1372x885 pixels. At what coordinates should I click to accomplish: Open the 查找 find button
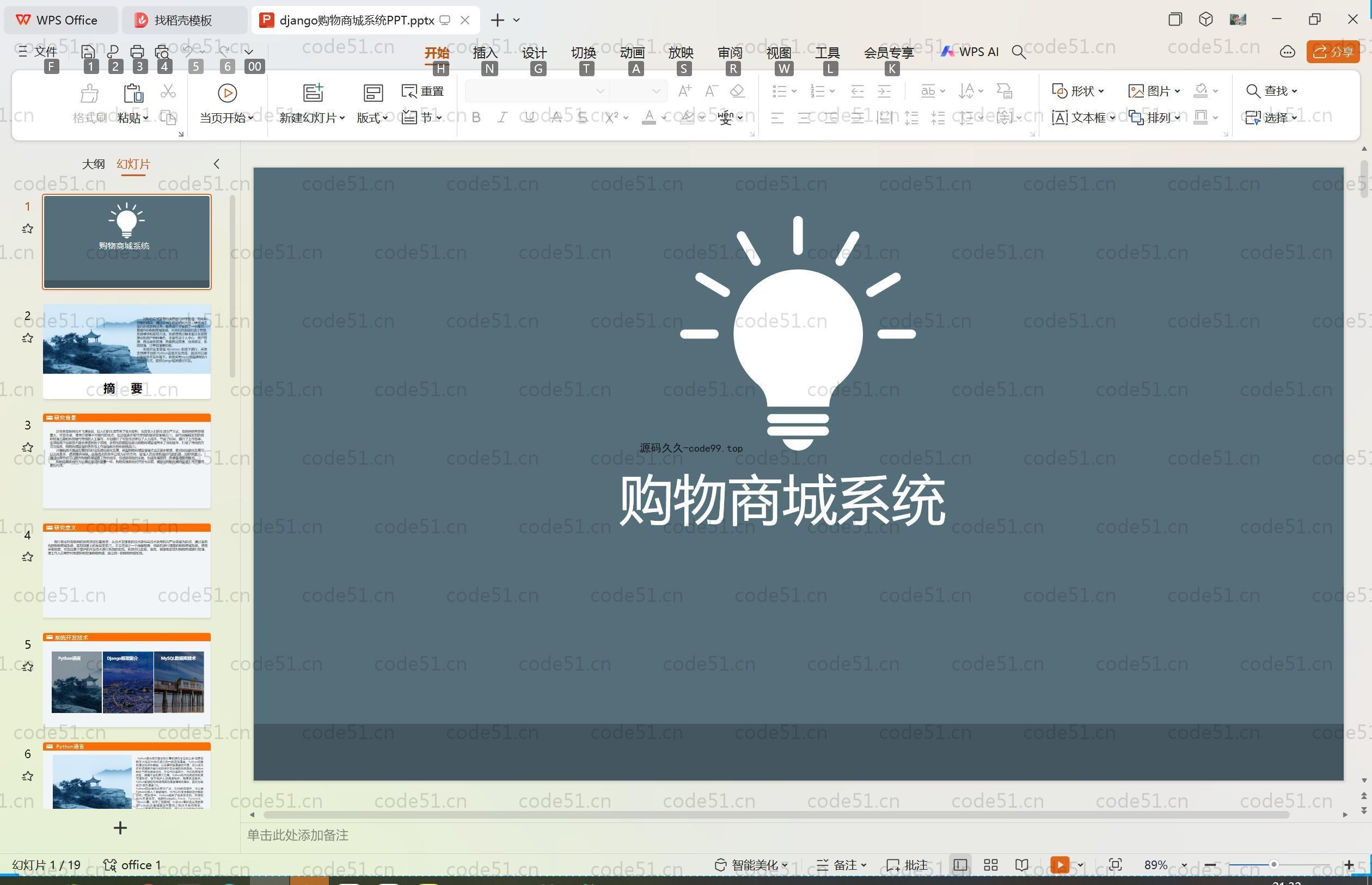pos(1271,91)
